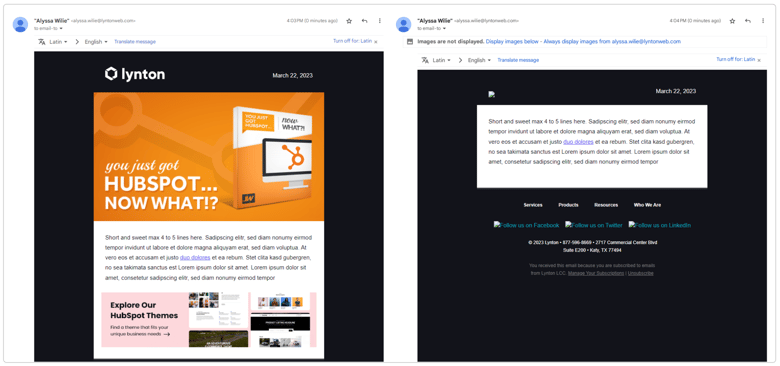This screenshot has width=780, height=366.
Task: Reply to the left email using arrow icon
Action: (365, 21)
